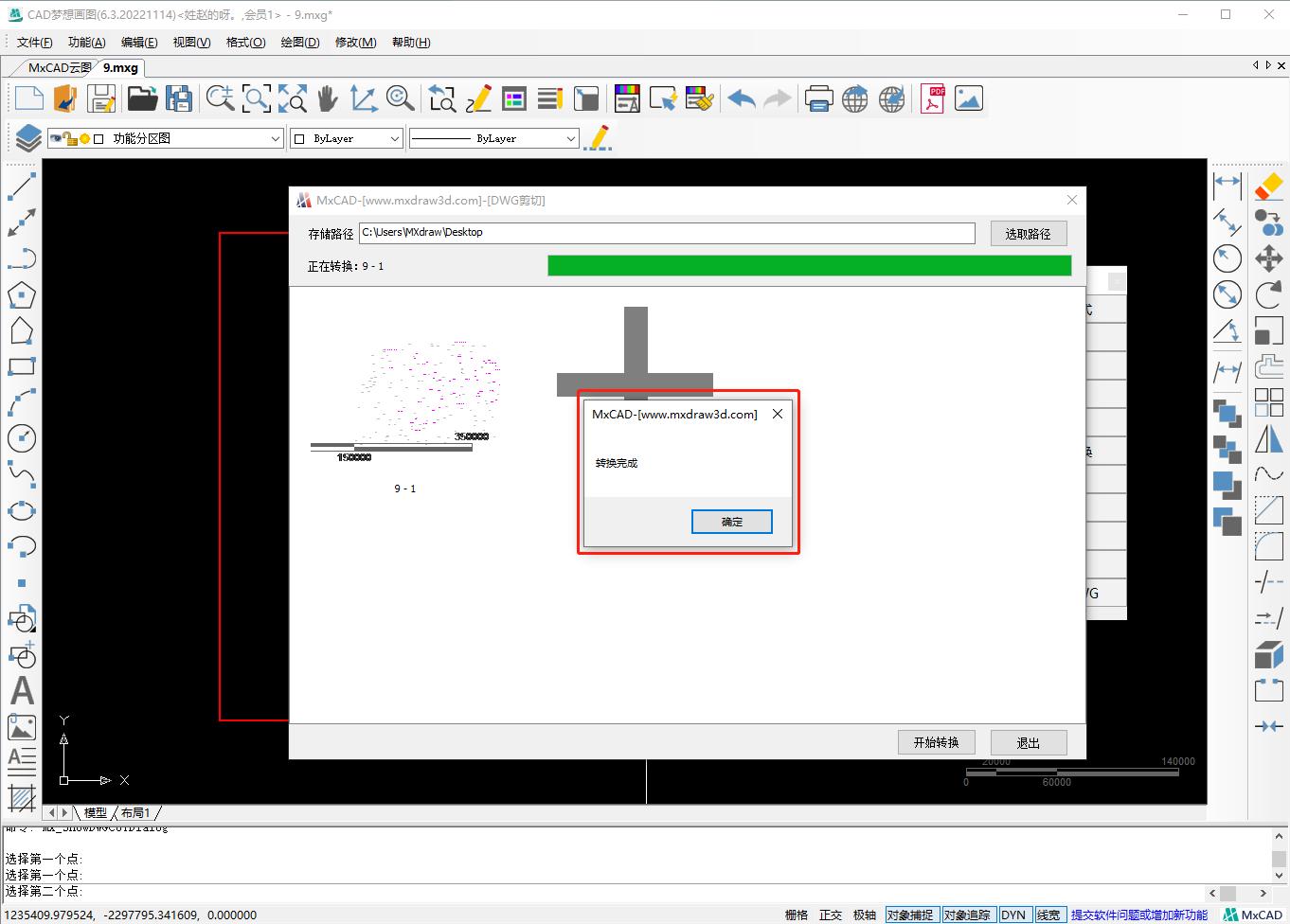This screenshot has width=1290, height=924.
Task: Open the Print tool
Action: click(x=818, y=98)
